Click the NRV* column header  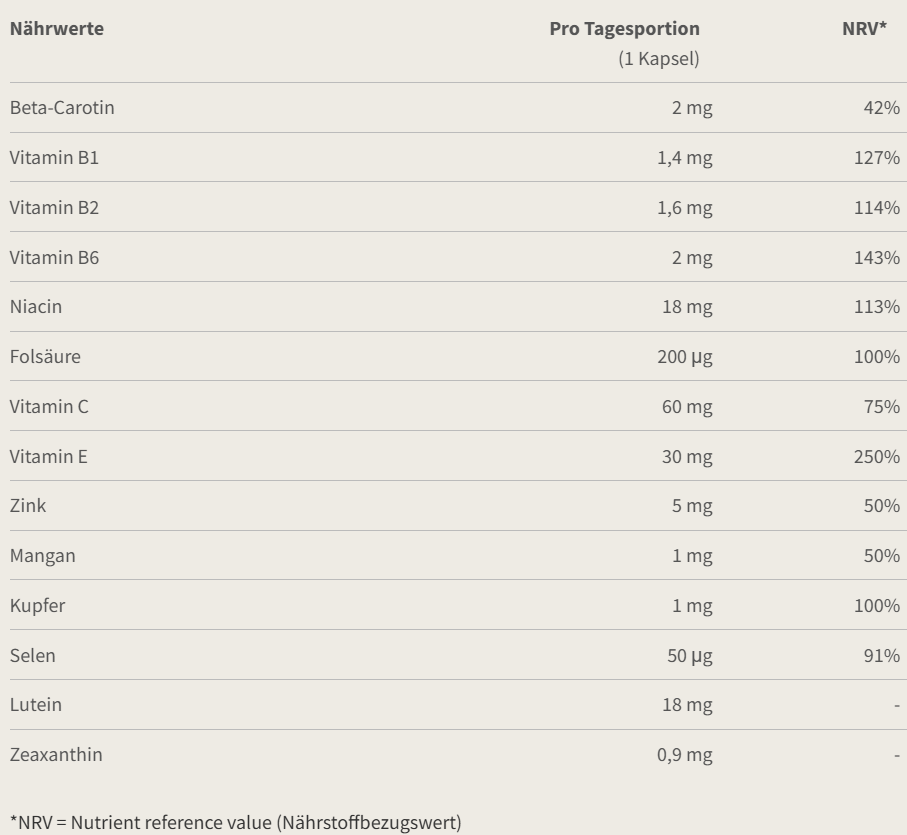click(x=864, y=28)
